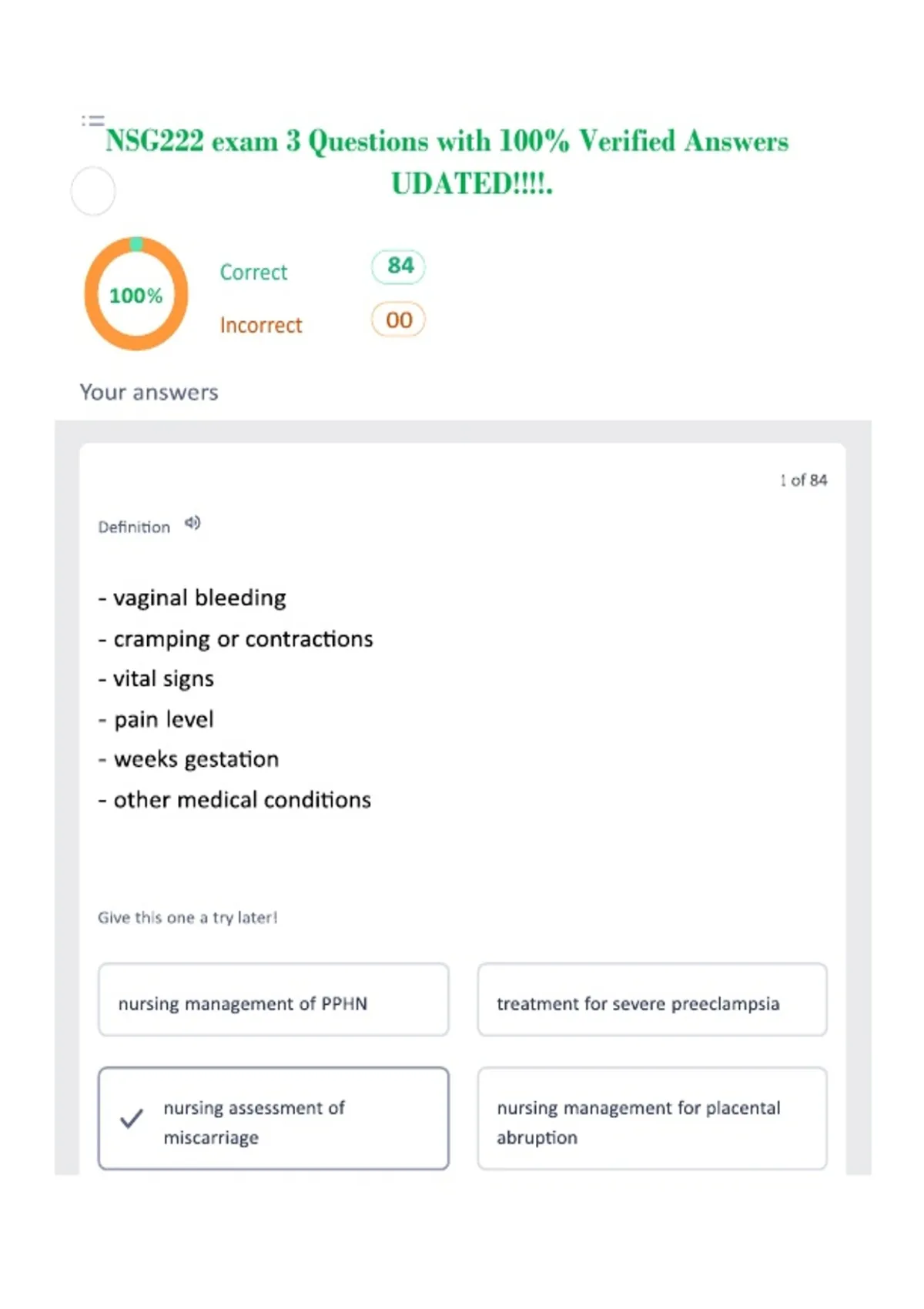Select 'nursing management for placental abruption' answer
Image resolution: width=924 pixels, height=1309 pixels.
pos(652,1118)
